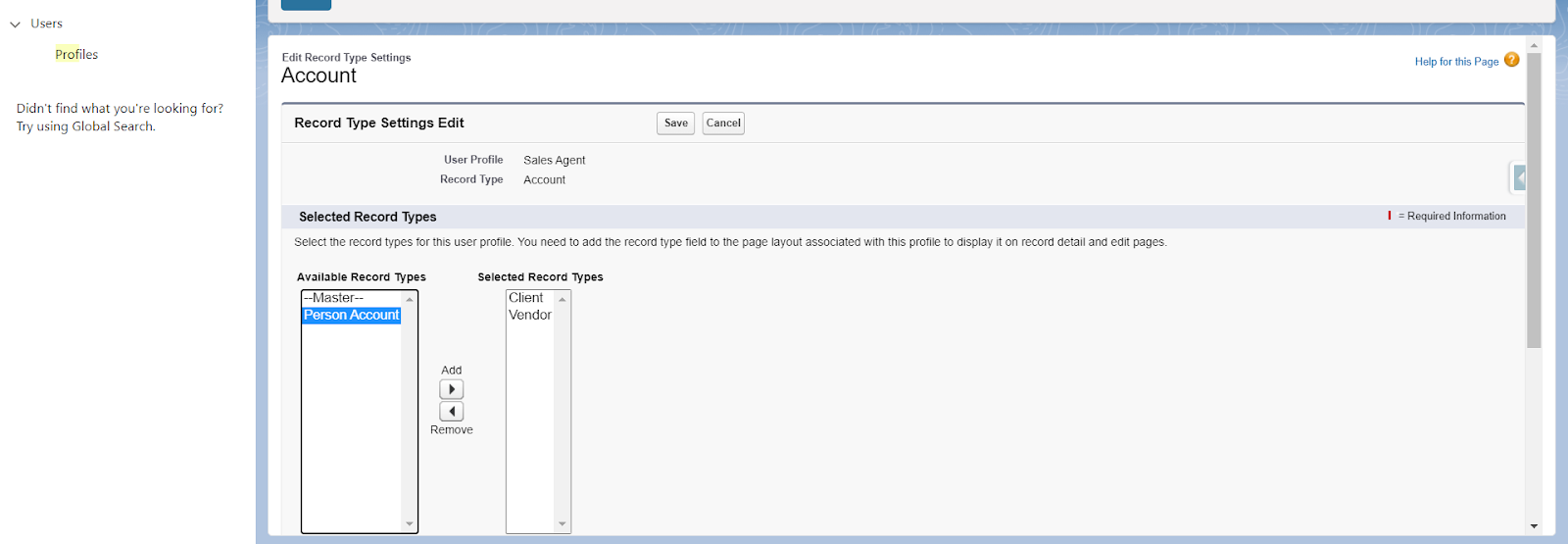Open help via orange question mark icon
1568x544 pixels.
tap(1512, 60)
